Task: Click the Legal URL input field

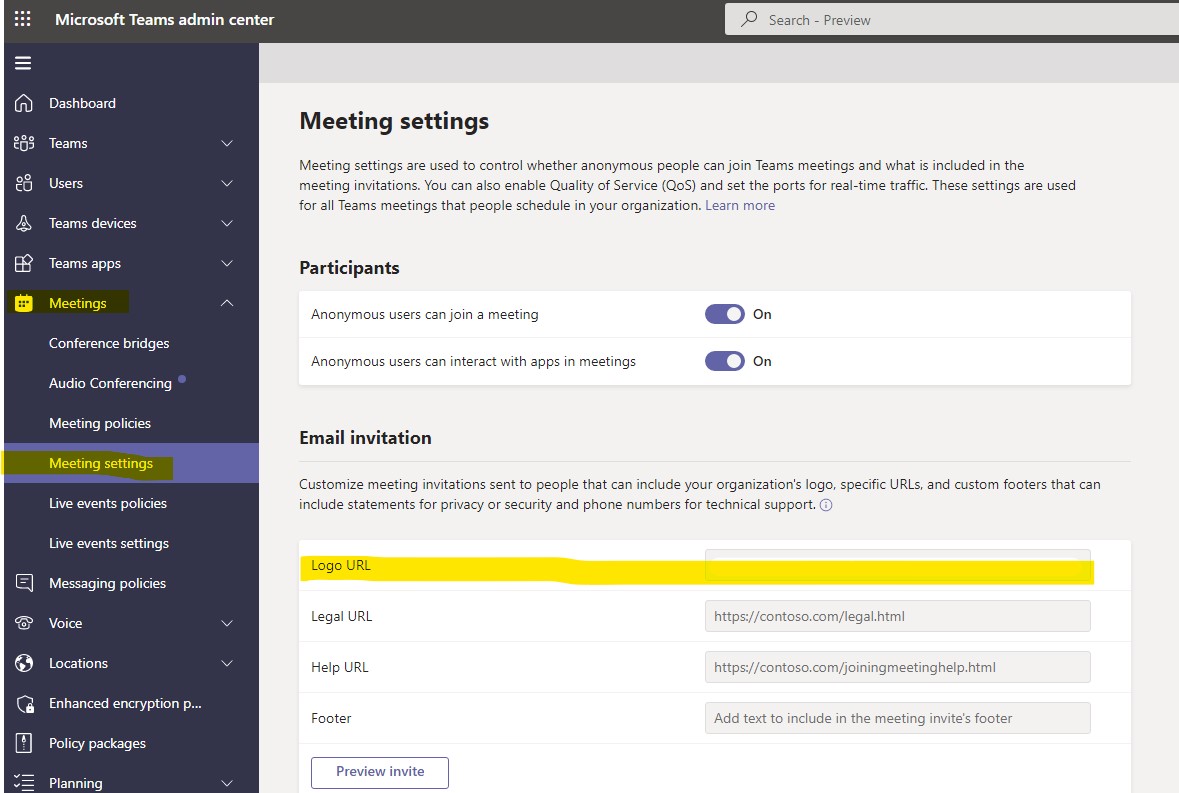Action: [x=898, y=616]
